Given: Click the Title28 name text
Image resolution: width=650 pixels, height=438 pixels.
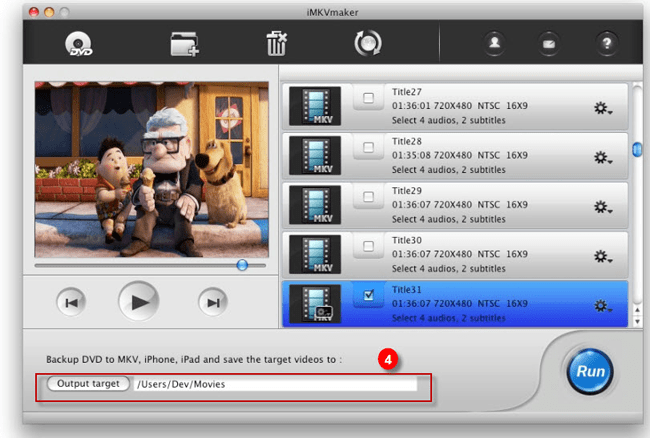Looking at the screenshot, I should (407, 141).
